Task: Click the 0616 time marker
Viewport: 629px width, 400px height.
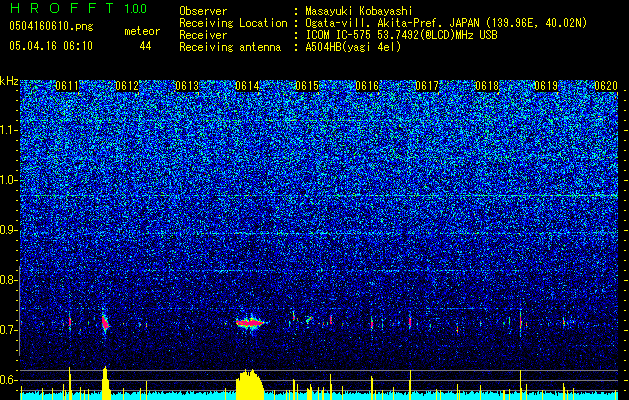Action: tap(367, 86)
